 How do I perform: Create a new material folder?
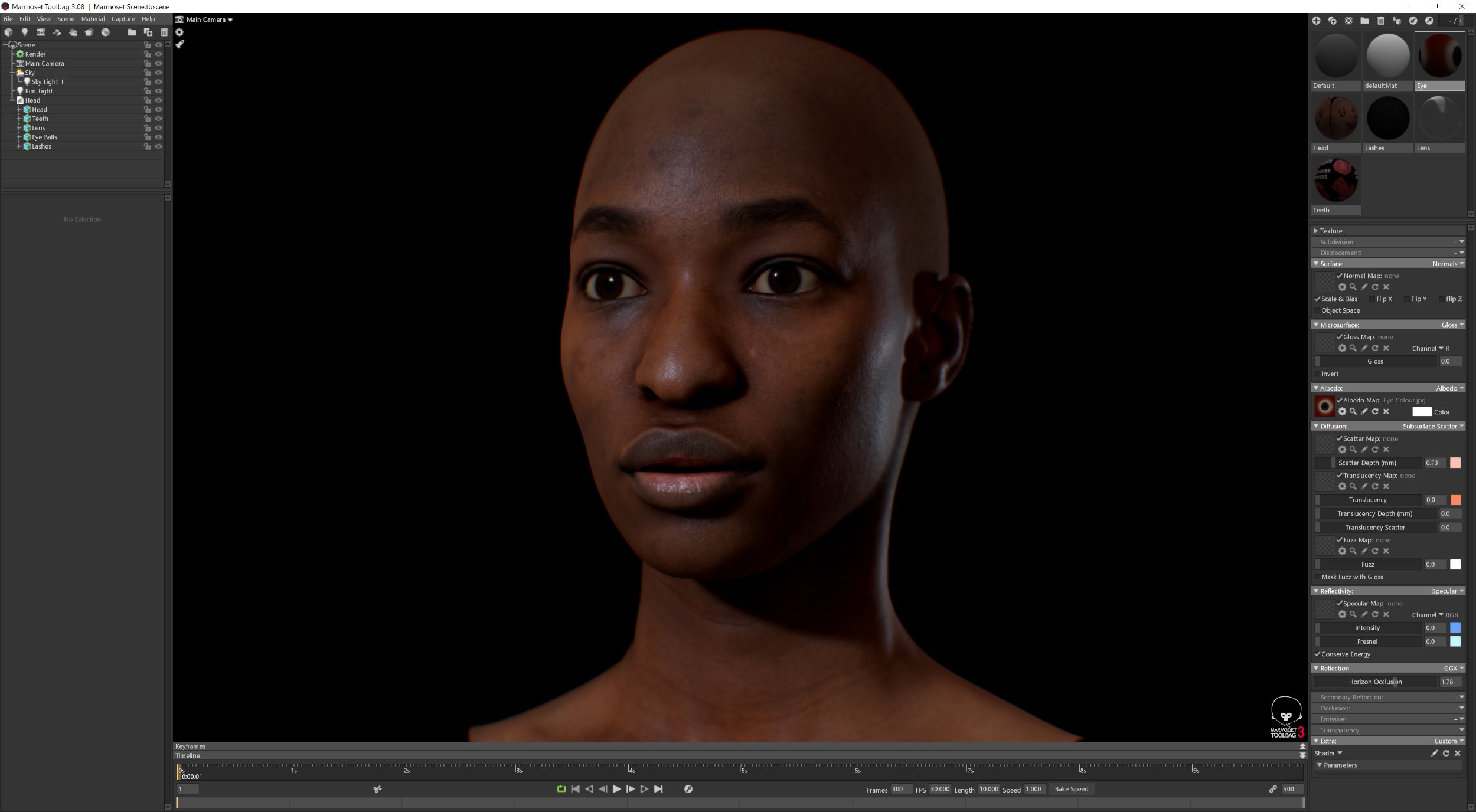point(1364,20)
